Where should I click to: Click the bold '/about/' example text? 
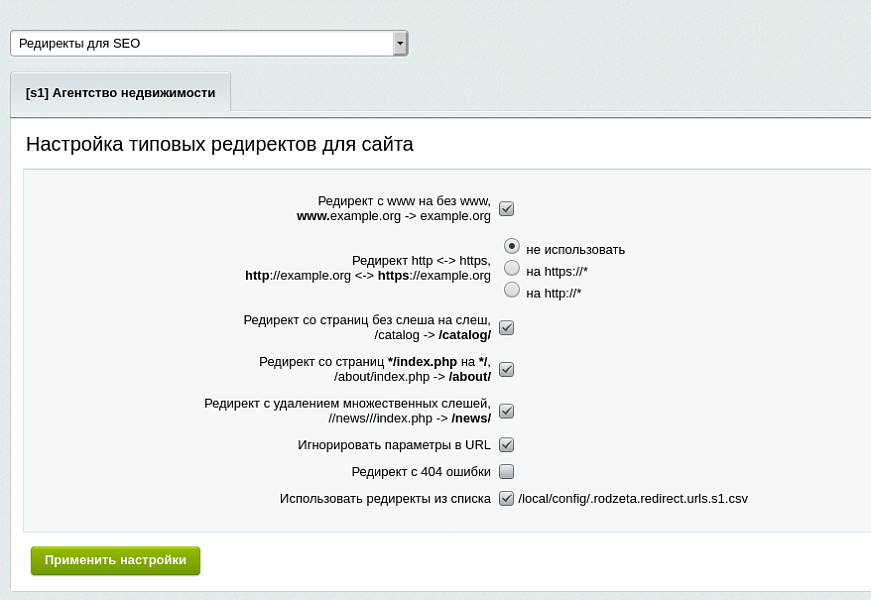click(471, 377)
